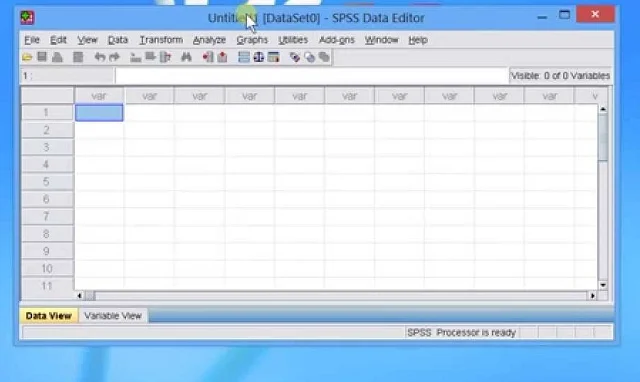Open the Analyze menu
The height and width of the screenshot is (382, 640).
click(x=209, y=40)
